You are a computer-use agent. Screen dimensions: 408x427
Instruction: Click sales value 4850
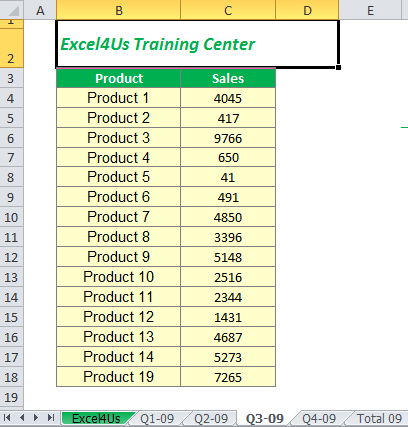[228, 217]
